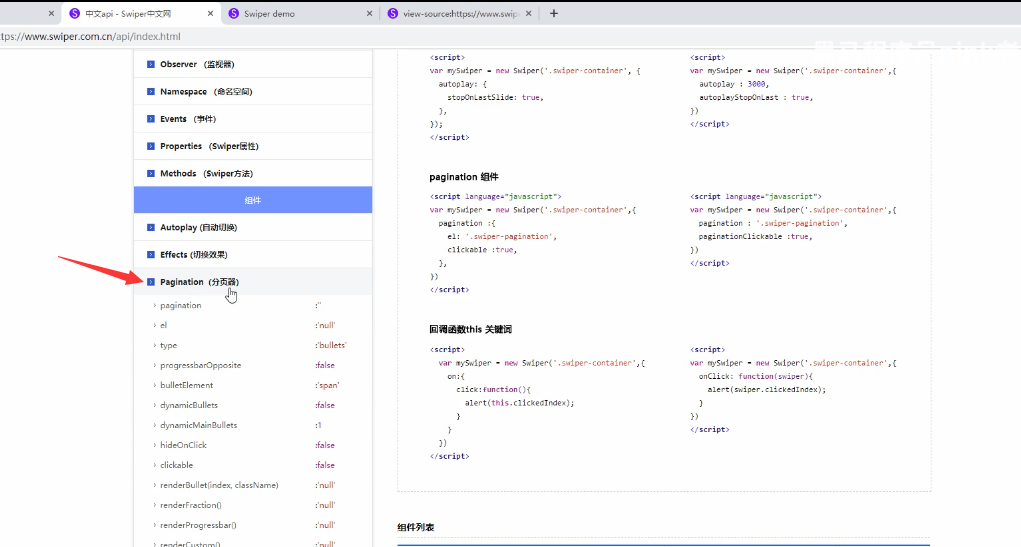Screen dimensions: 1021x547
Task: Click the blue square icon beside Pagination
Action: (150, 282)
